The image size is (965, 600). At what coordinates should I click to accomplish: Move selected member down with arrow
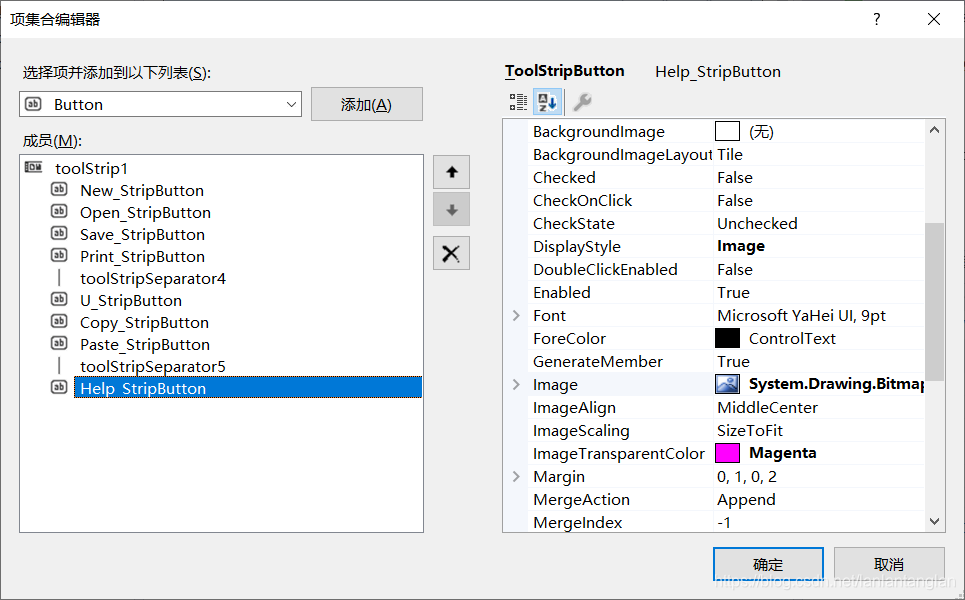451,209
